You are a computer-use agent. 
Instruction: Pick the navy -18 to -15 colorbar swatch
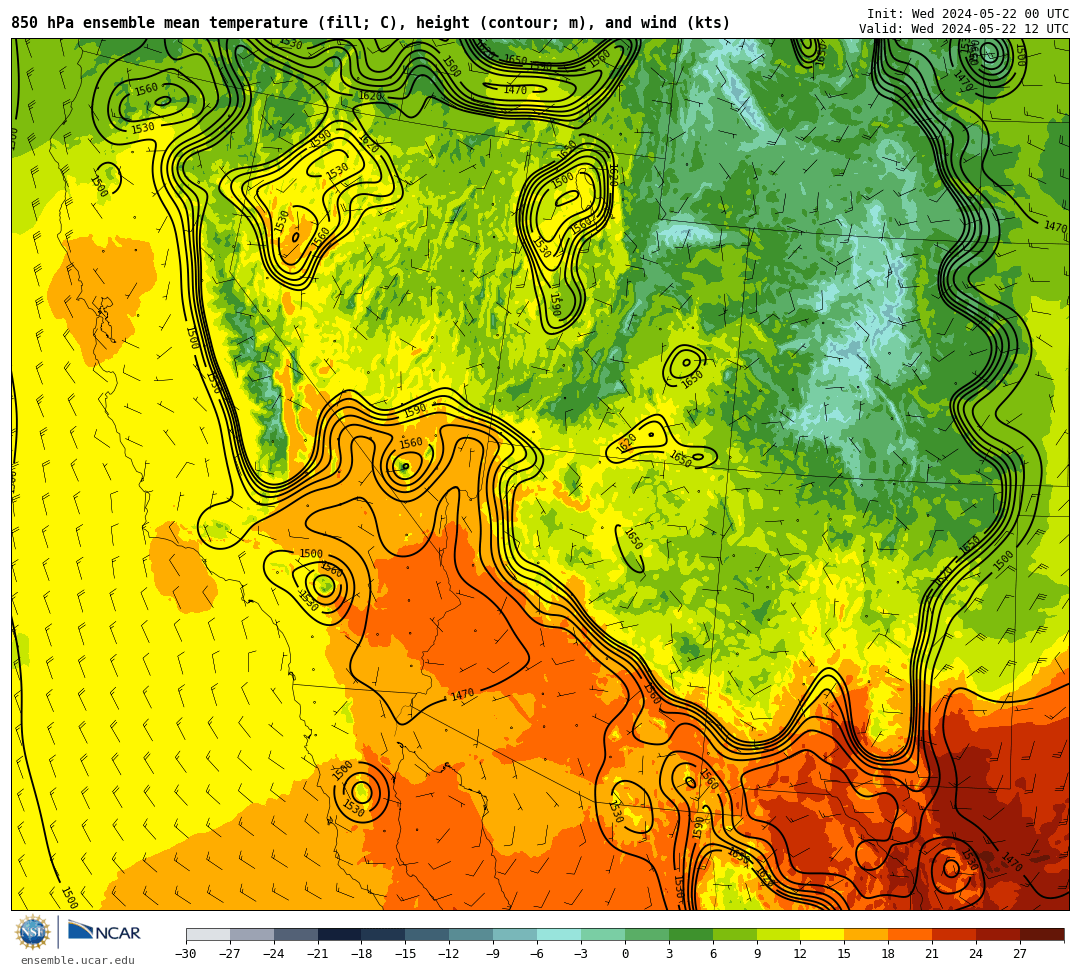(x=384, y=934)
